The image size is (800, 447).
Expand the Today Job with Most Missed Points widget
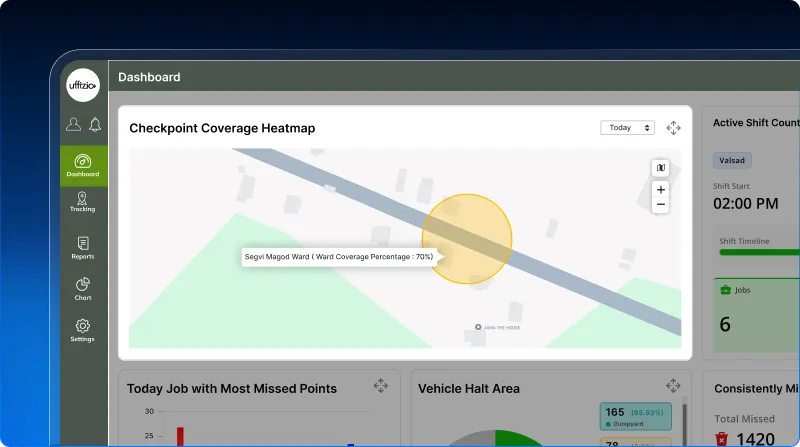coord(381,386)
